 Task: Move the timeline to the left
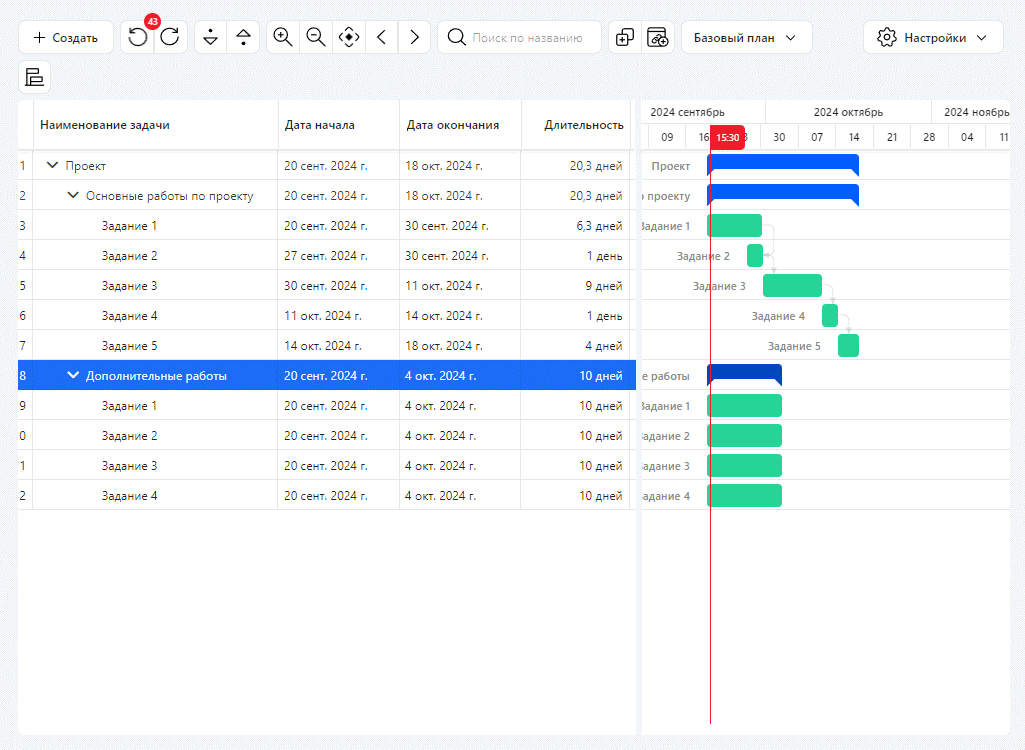pos(382,37)
